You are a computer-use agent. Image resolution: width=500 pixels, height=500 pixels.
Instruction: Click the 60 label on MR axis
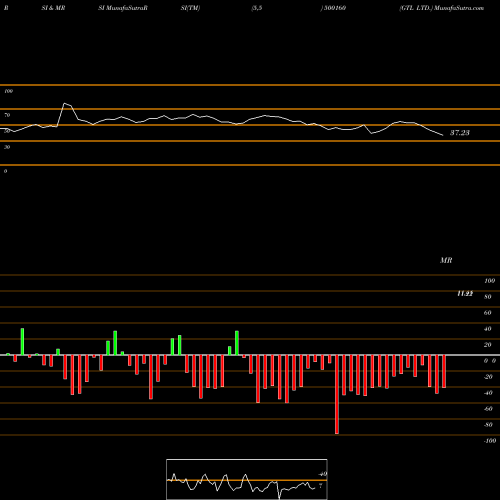[488, 313]
